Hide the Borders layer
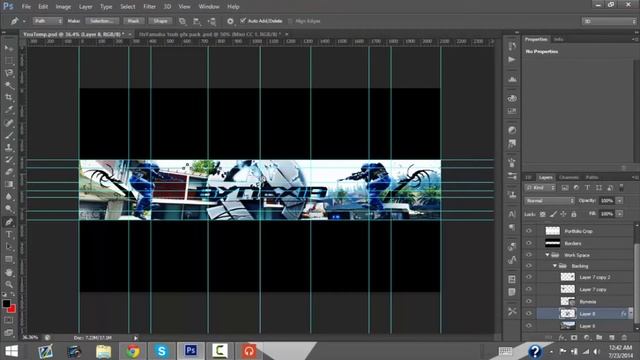This screenshot has width=640, height=360. 529,243
